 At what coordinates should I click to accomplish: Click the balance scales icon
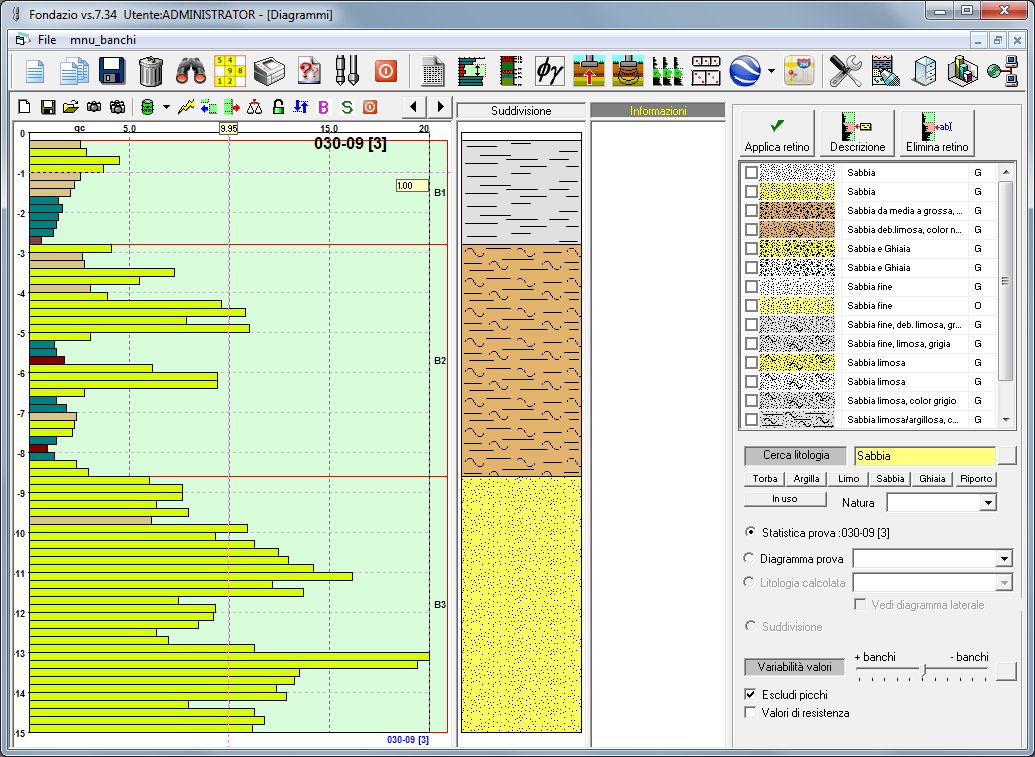(255, 107)
